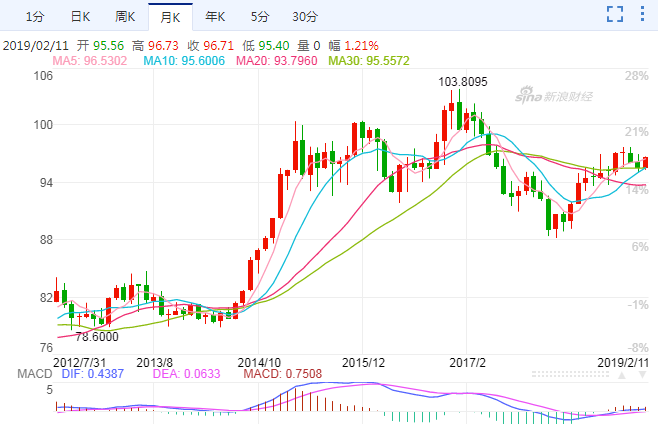This screenshot has width=663, height=424.
Task: Click the 100 price axis label
Action: click(43, 125)
